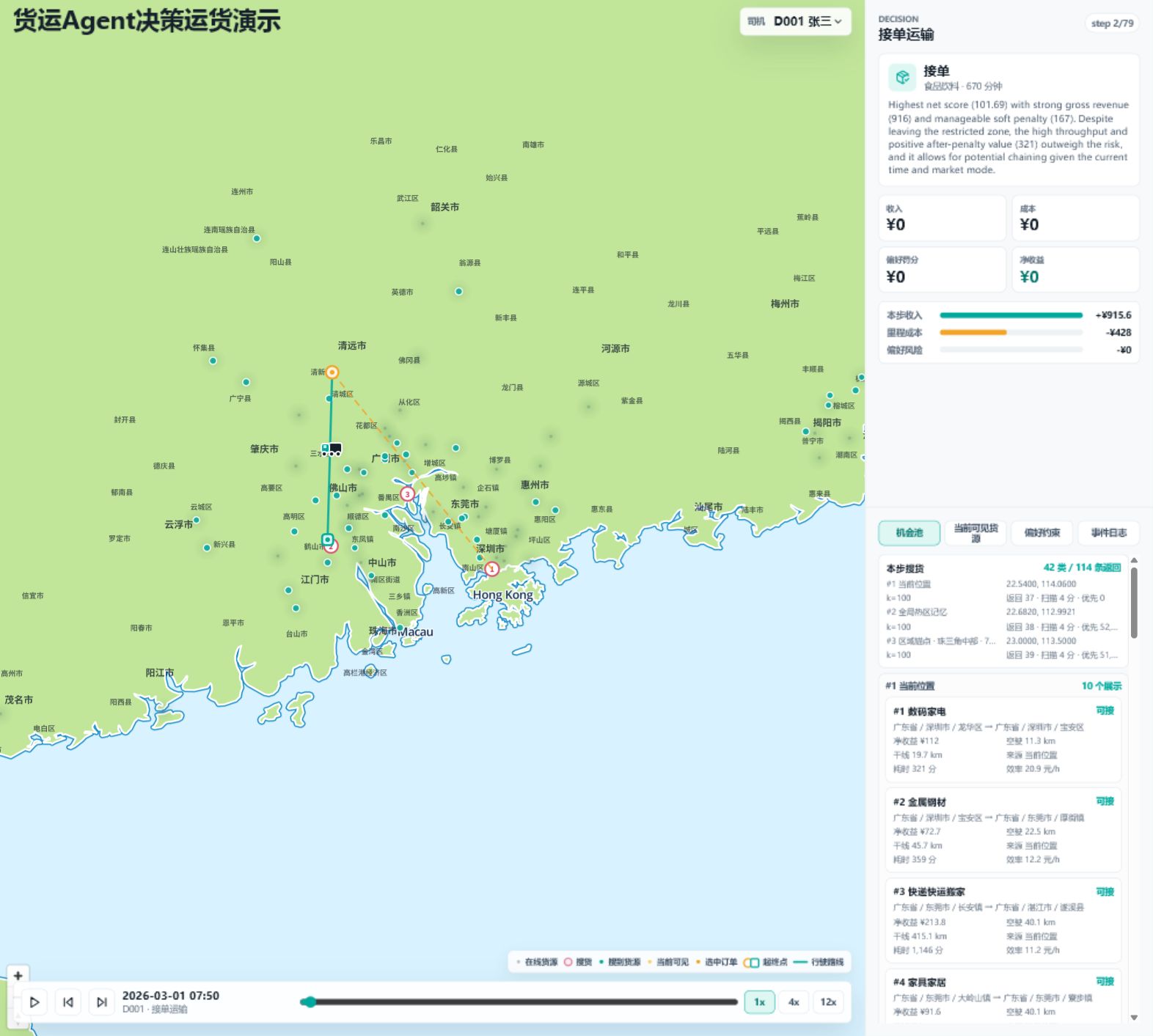This screenshot has height=1036, width=1153.
Task: Set playback speed to 4x
Action: [x=794, y=1002]
